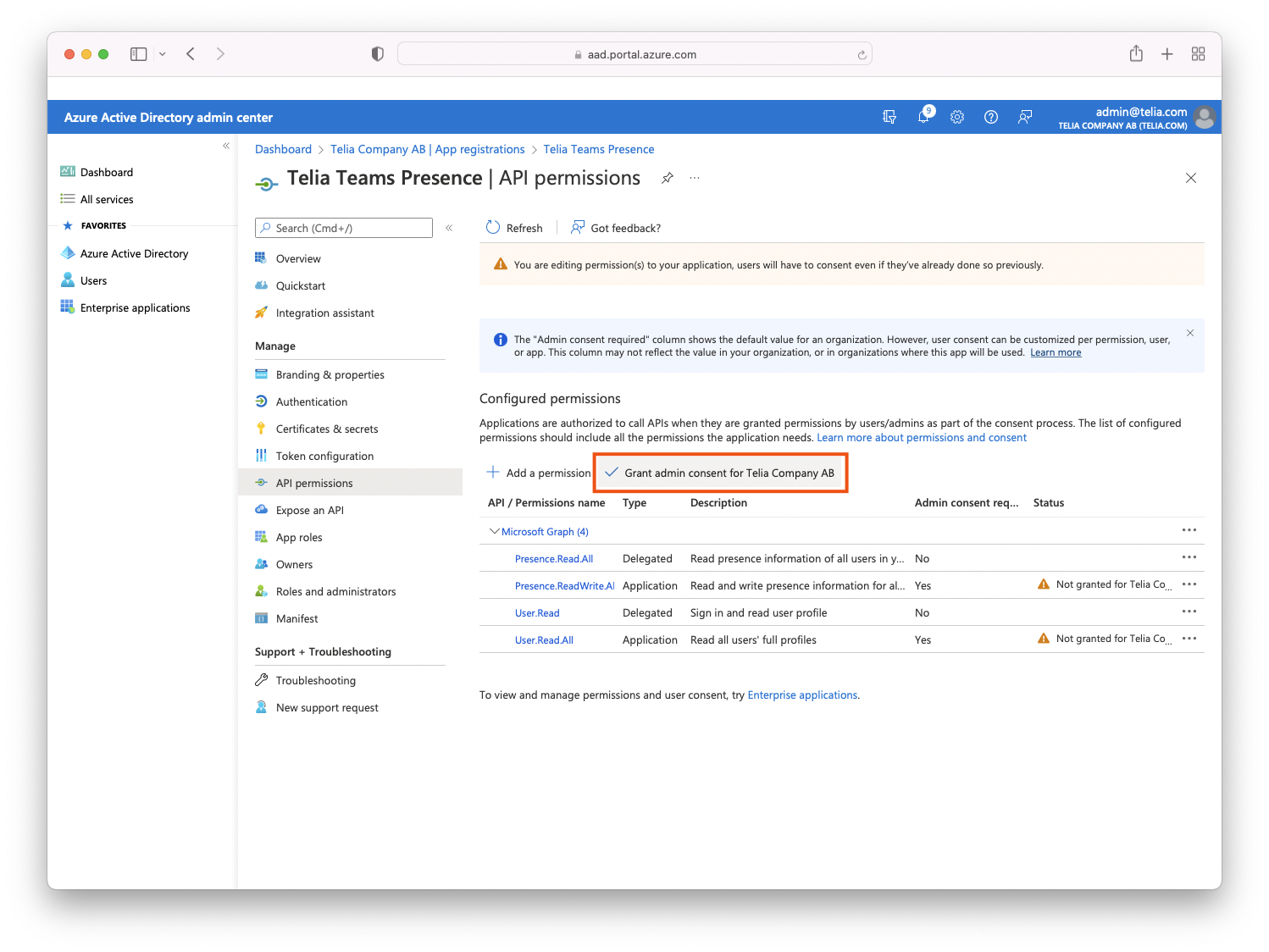The width and height of the screenshot is (1269, 952).
Task: Open the admin@telia.com account avatar
Action: [x=1204, y=117]
